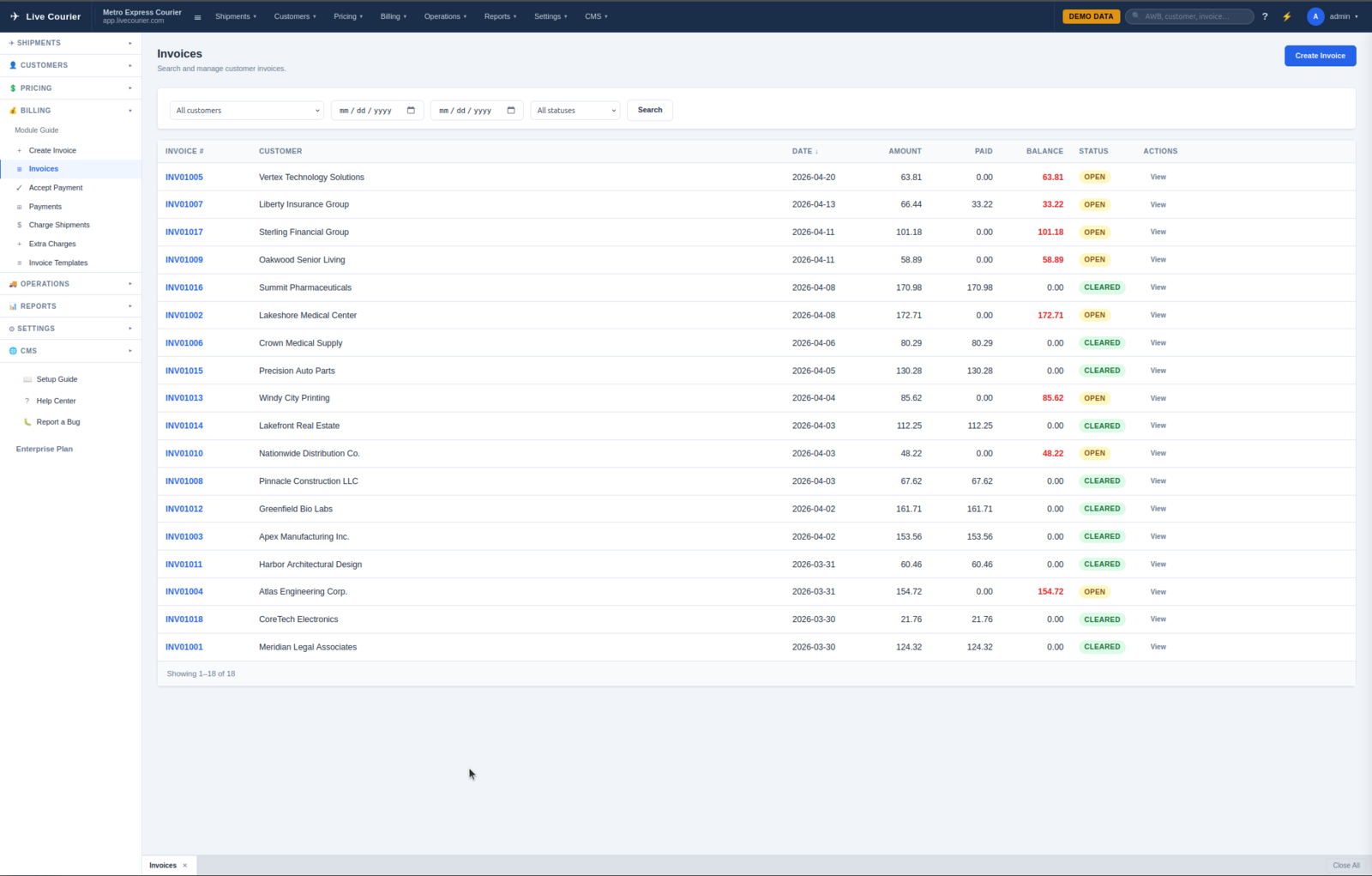Click the help question mark icon
Image resolution: width=1372 pixels, height=876 pixels.
coord(1264,16)
